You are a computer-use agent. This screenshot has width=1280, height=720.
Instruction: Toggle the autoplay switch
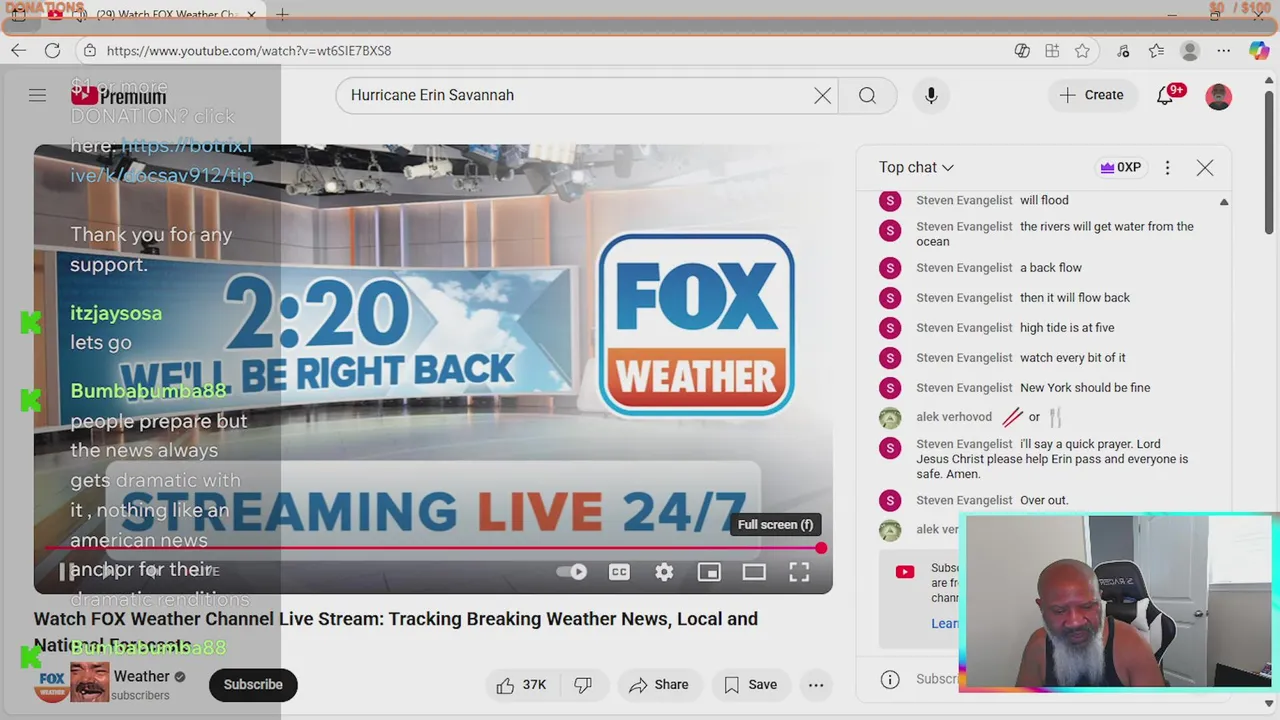pyautogui.click(x=571, y=572)
